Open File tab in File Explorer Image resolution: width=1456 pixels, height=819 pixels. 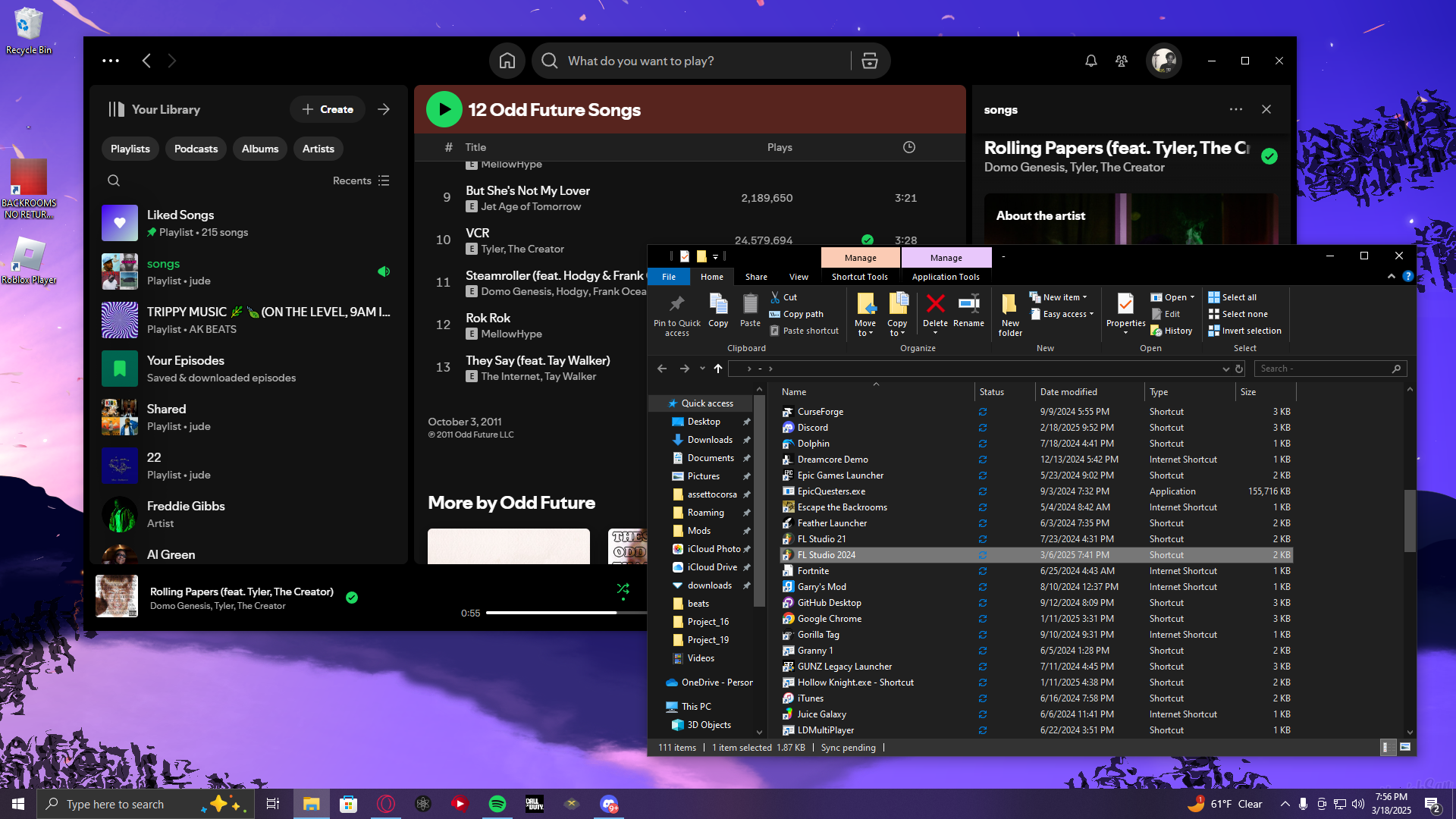(669, 277)
